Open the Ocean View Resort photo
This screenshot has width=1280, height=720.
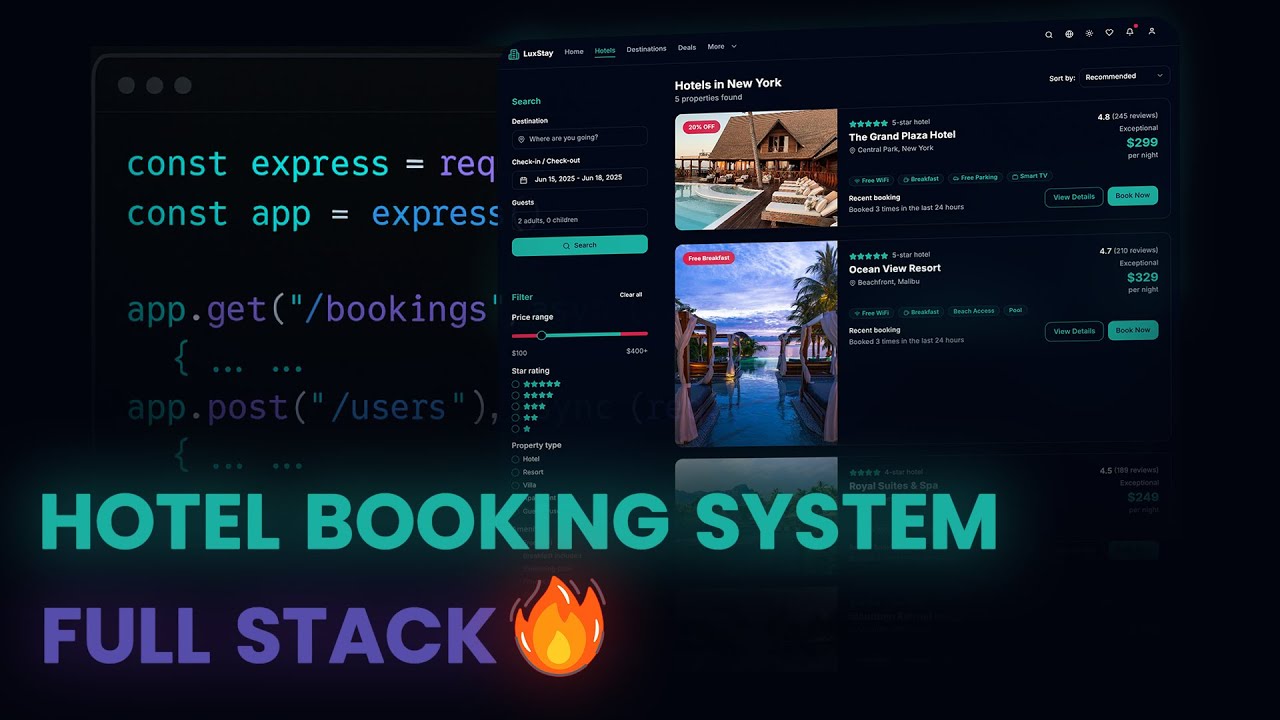[756, 343]
